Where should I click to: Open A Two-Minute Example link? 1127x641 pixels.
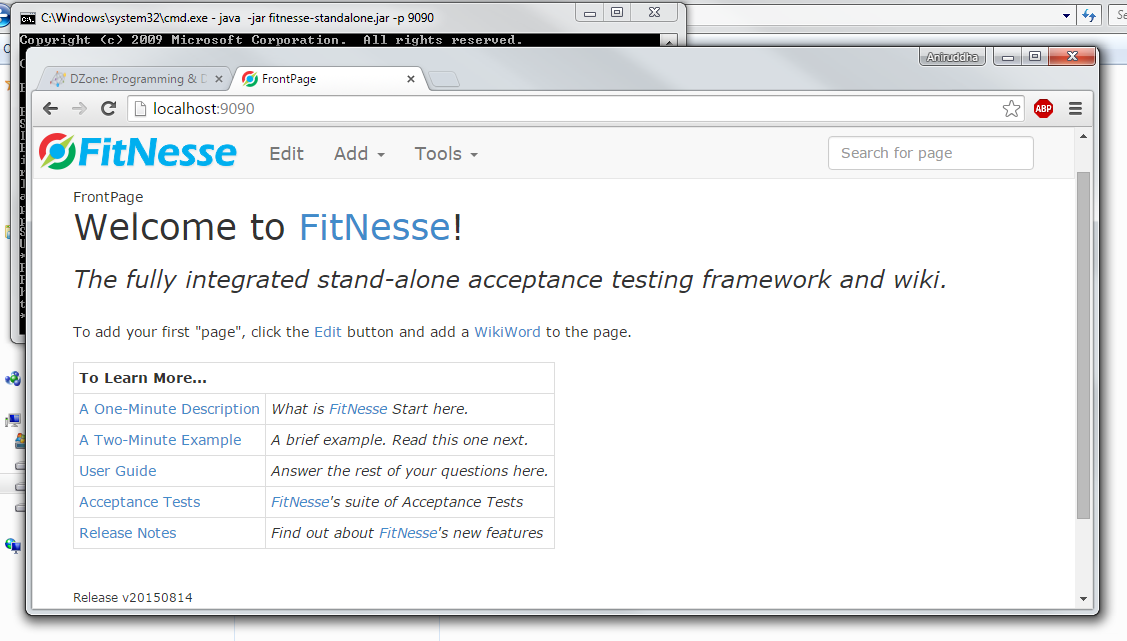point(160,440)
